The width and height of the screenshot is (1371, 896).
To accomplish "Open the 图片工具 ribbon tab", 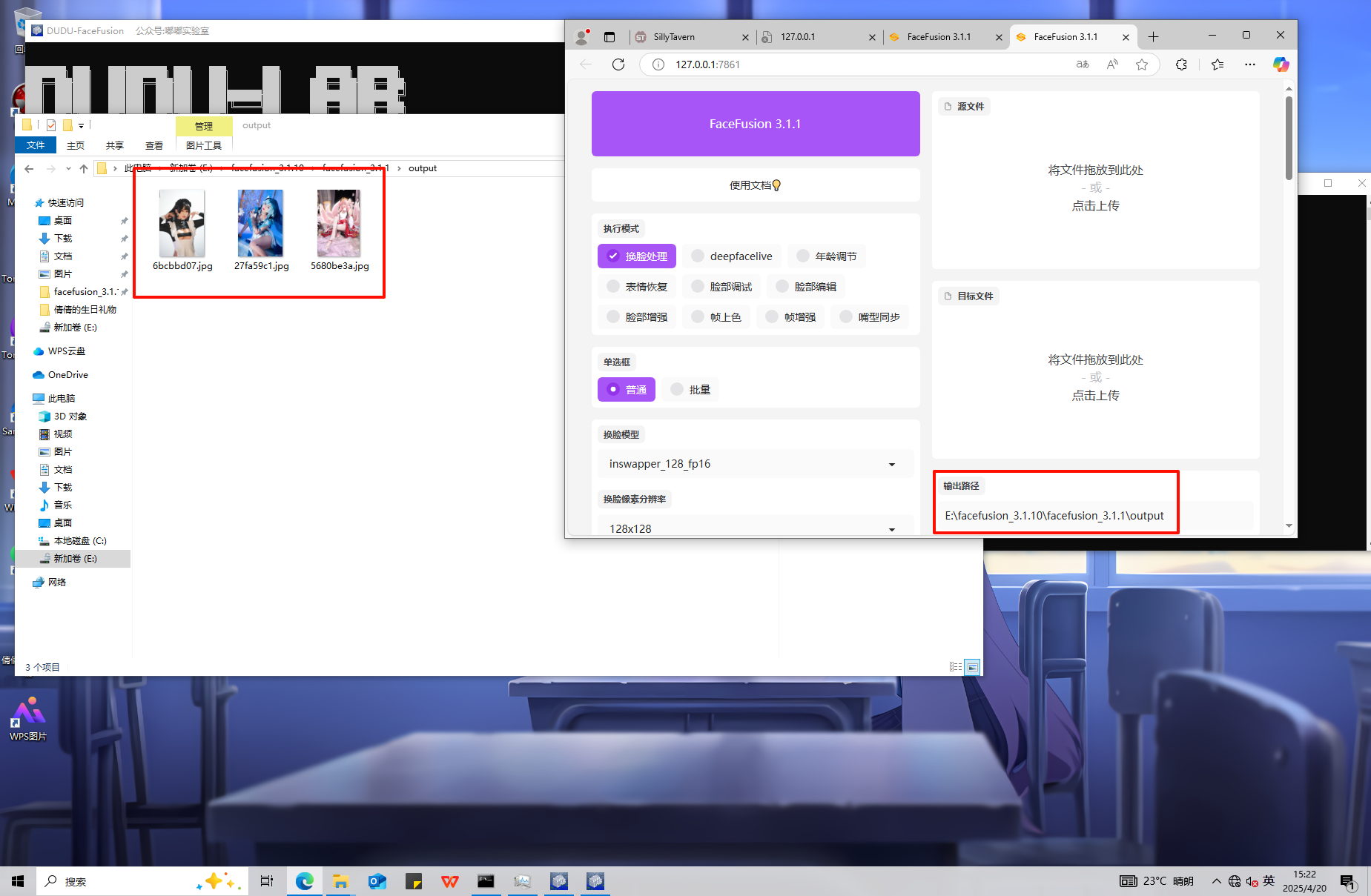I will 204,145.
